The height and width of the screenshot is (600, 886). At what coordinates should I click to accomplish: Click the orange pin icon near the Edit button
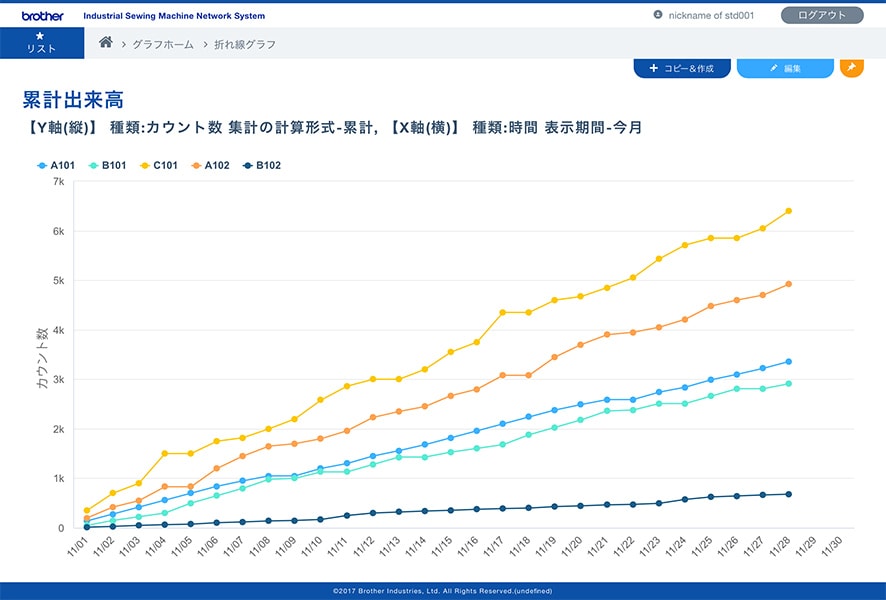pos(852,67)
